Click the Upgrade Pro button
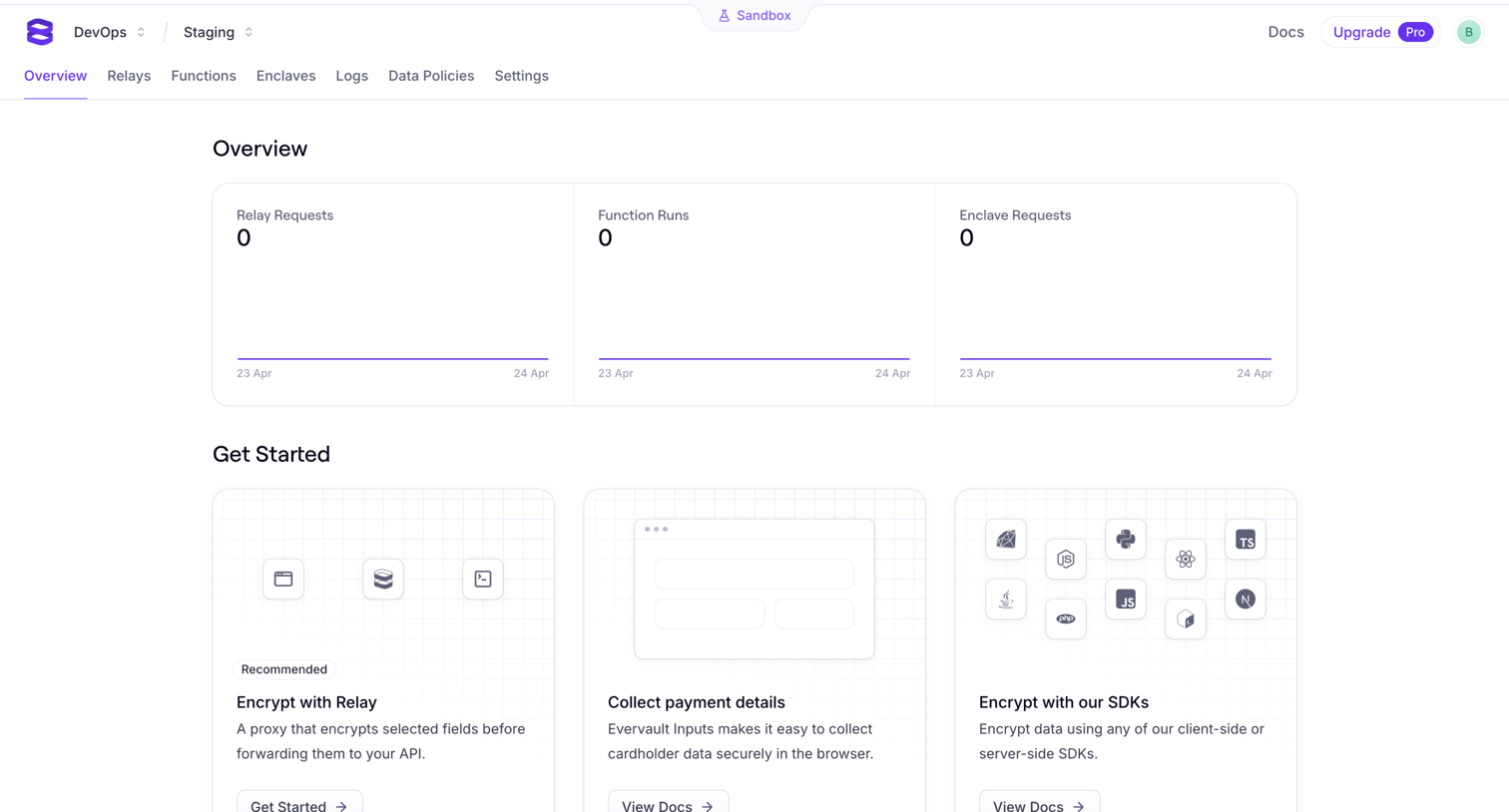Screen dimensions: 1509x812 coord(1381,32)
